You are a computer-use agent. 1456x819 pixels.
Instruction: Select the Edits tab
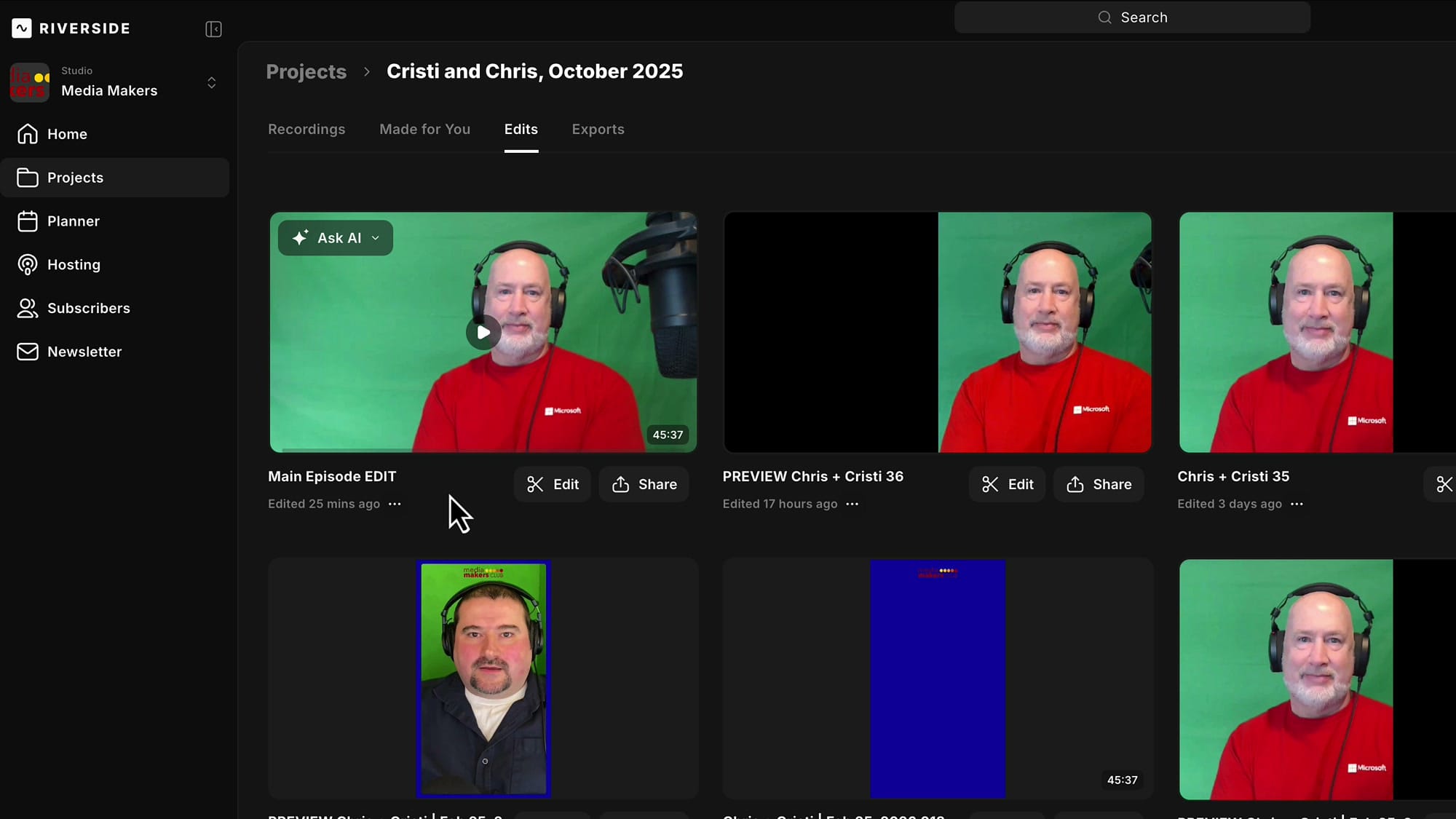521,130
